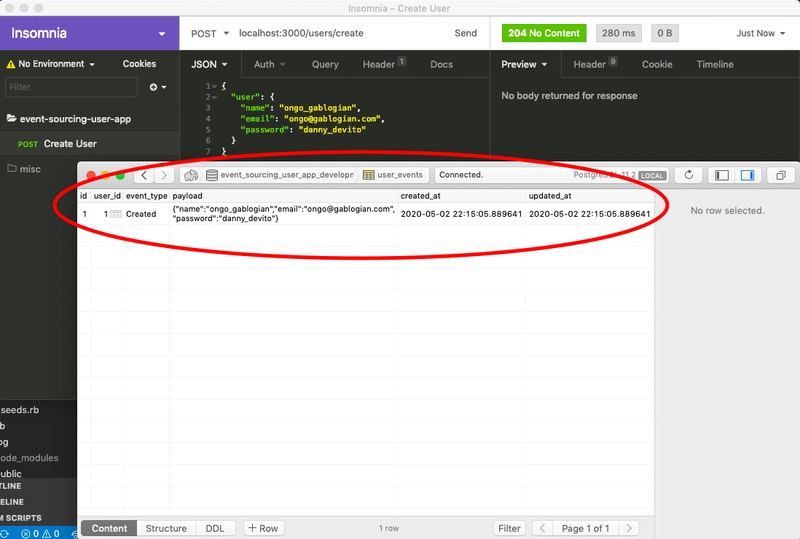Open the Filter button in table footer
The width and height of the screenshot is (800, 539).
pos(509,528)
